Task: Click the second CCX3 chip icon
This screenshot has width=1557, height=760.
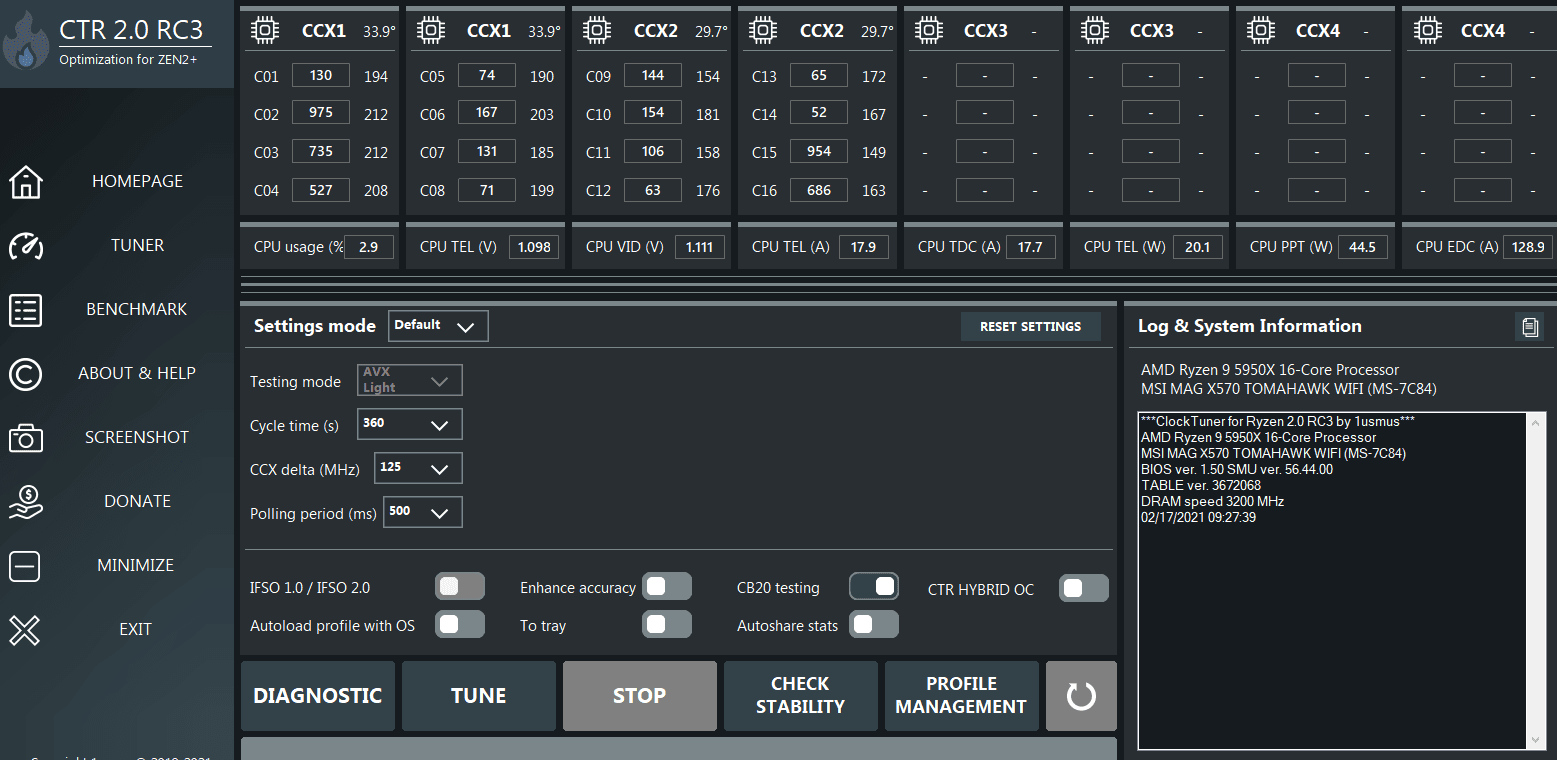Action: (x=1096, y=31)
